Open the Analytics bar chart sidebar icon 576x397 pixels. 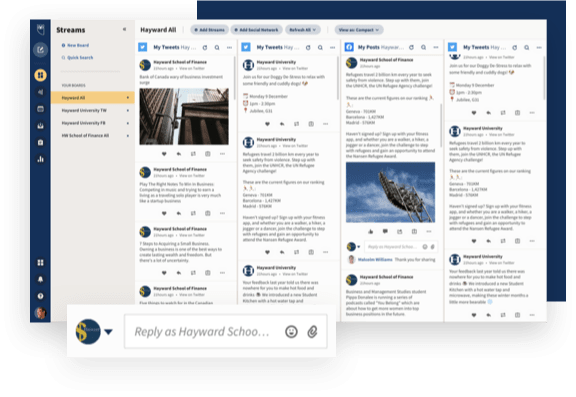[40, 159]
